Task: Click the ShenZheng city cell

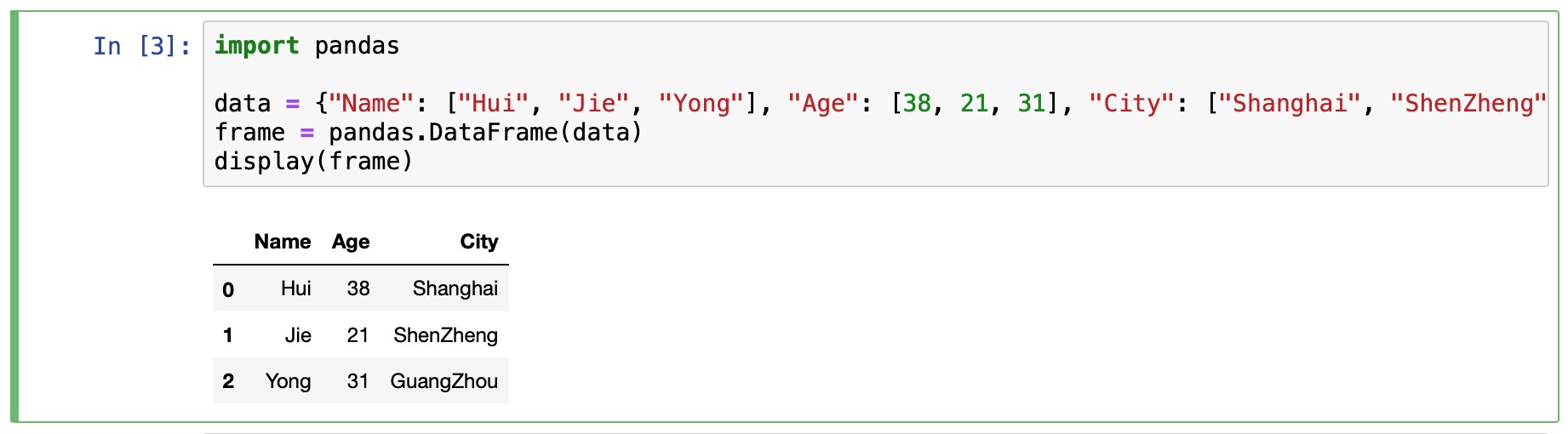Action: (x=445, y=335)
